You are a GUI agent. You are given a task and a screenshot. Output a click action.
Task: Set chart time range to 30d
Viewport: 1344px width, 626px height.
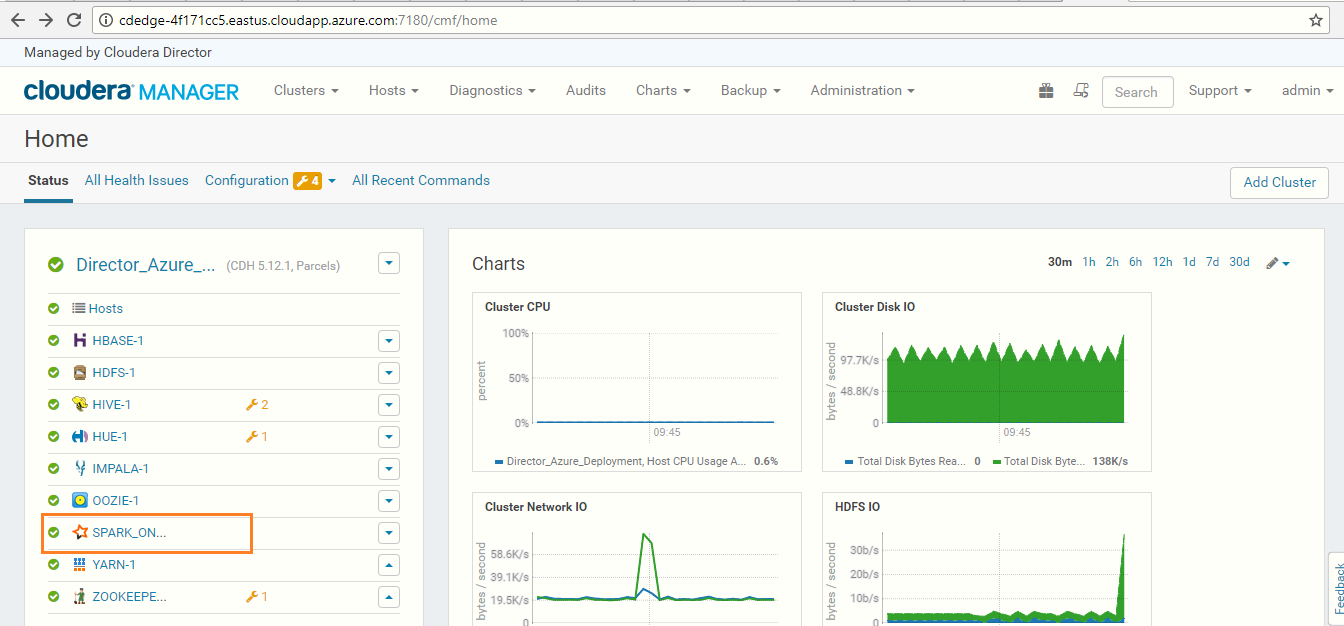point(1240,262)
